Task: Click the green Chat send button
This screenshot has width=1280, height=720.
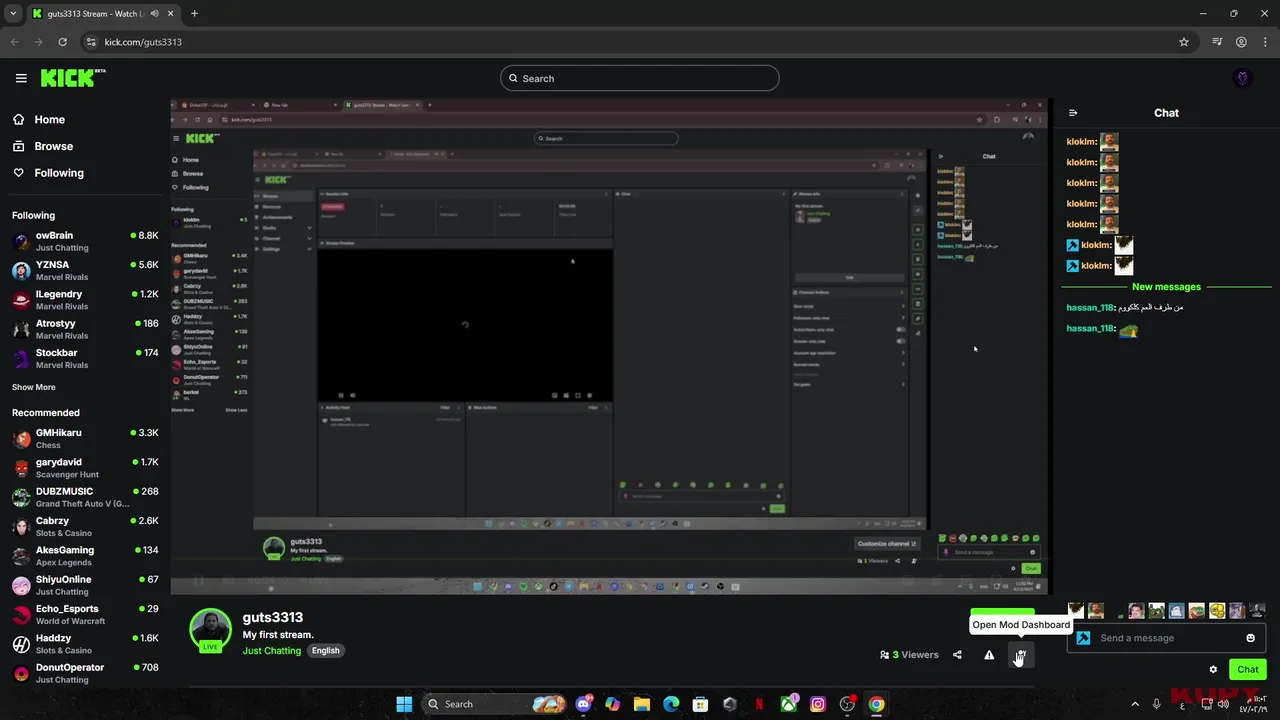Action: point(1248,670)
